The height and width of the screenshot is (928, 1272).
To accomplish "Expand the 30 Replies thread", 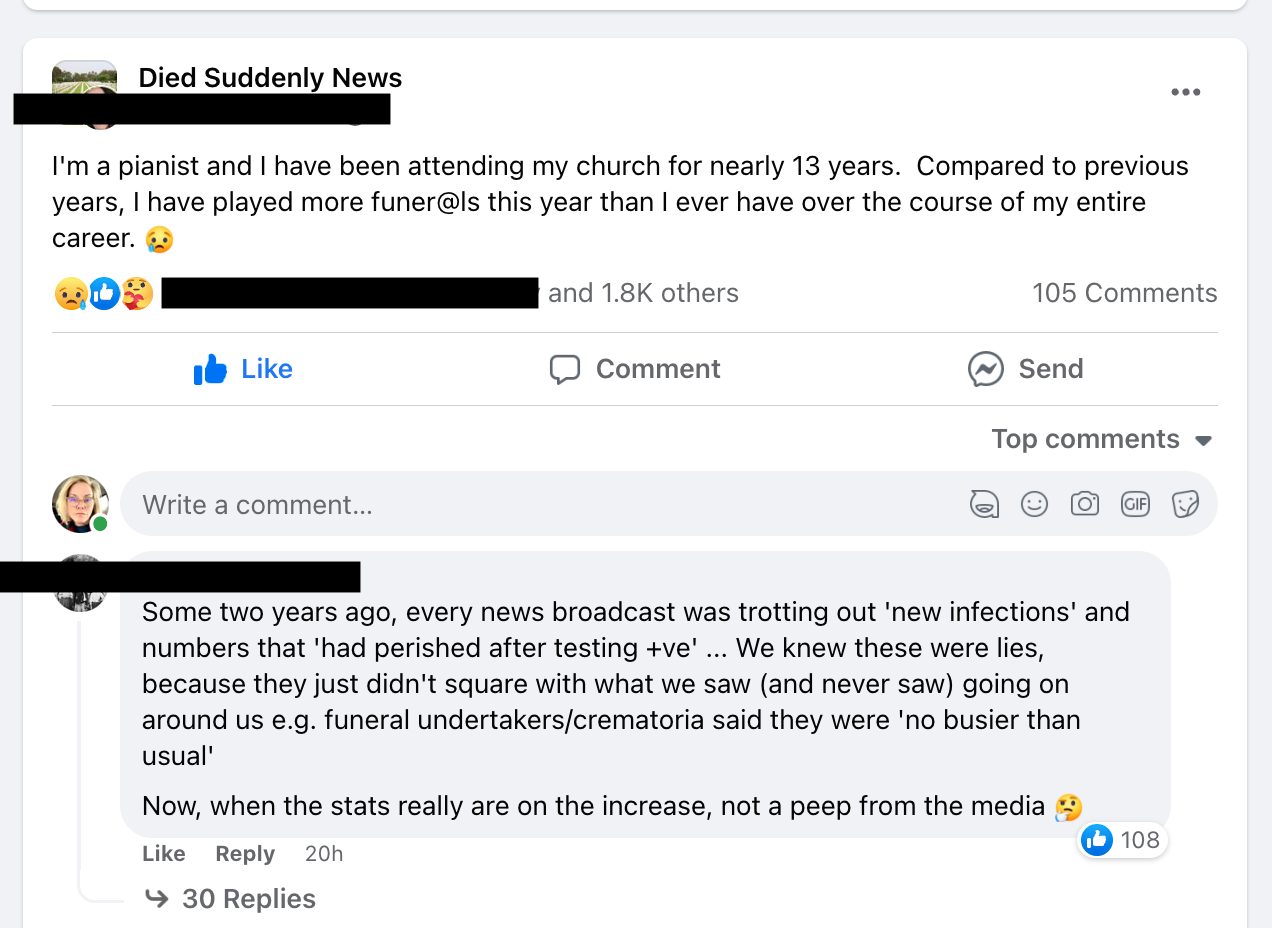I will click(248, 899).
